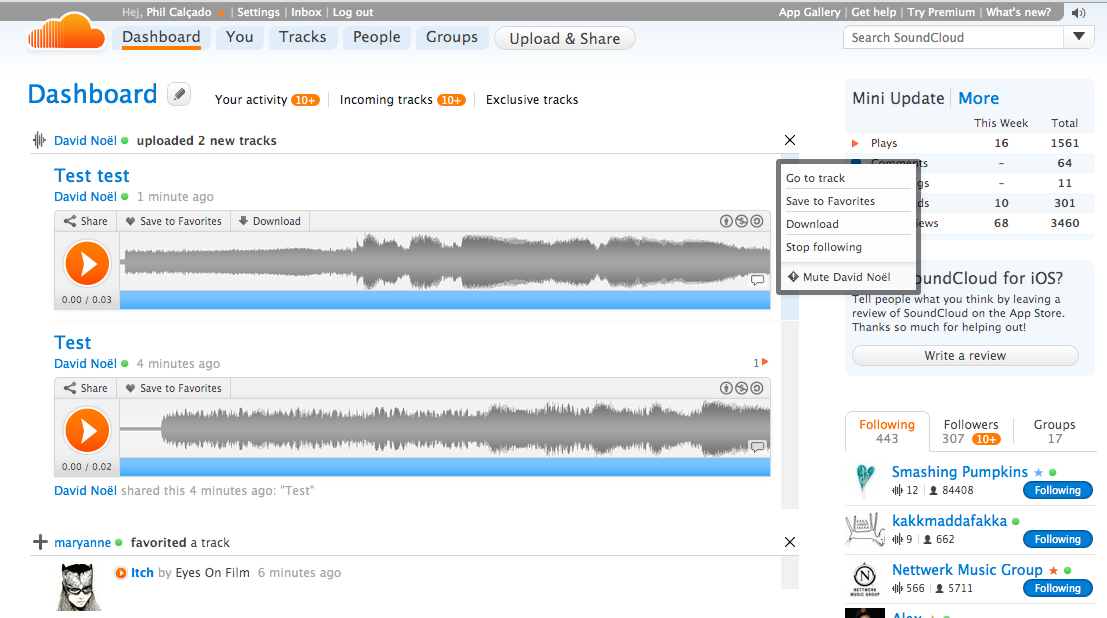Image resolution: width=1107 pixels, height=618 pixels.
Task: Seek within the "Test" track waveform
Action: point(445,429)
